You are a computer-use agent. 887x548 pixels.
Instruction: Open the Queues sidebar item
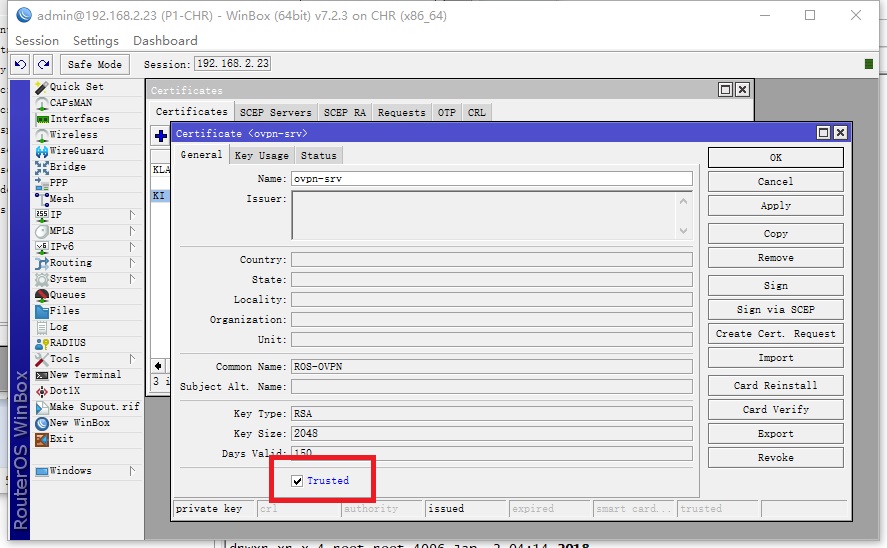click(67, 295)
